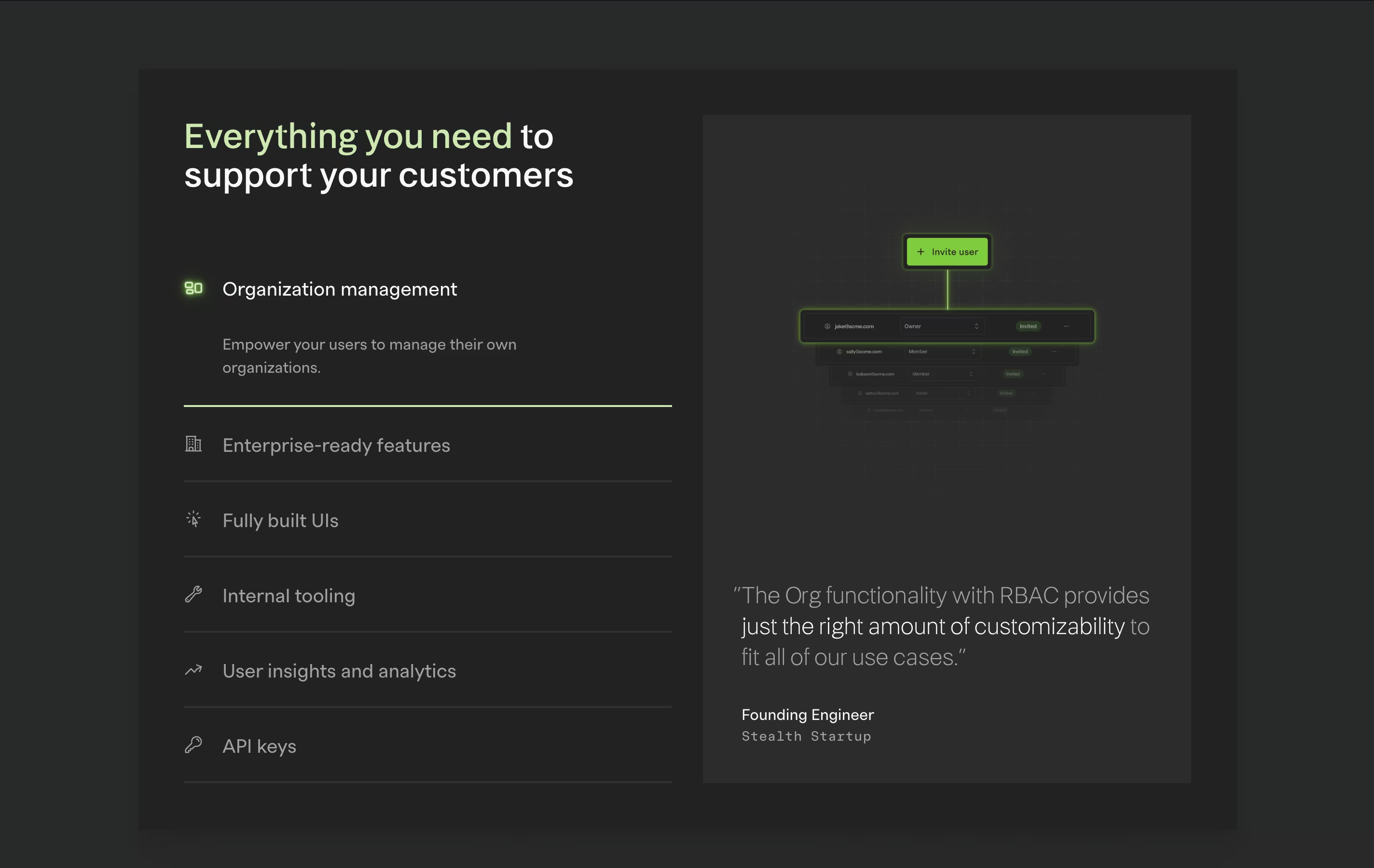Click the green progress line under Organization management
The height and width of the screenshot is (868, 1374).
click(427, 406)
